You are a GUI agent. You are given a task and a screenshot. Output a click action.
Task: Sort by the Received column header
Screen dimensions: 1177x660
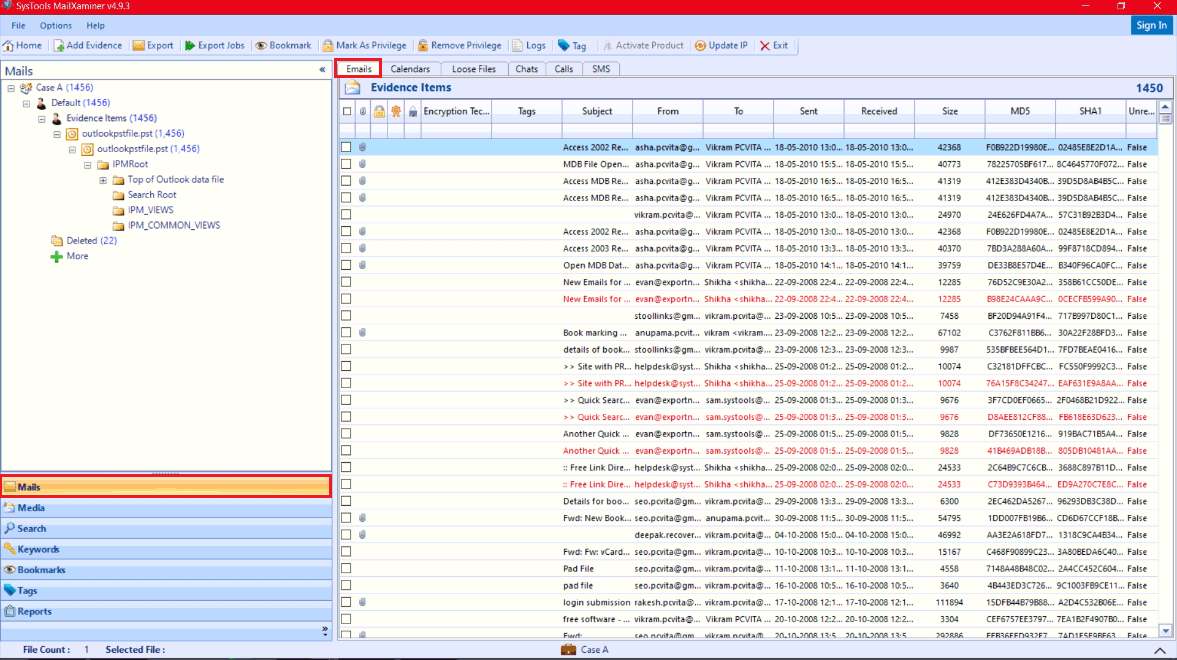point(879,111)
